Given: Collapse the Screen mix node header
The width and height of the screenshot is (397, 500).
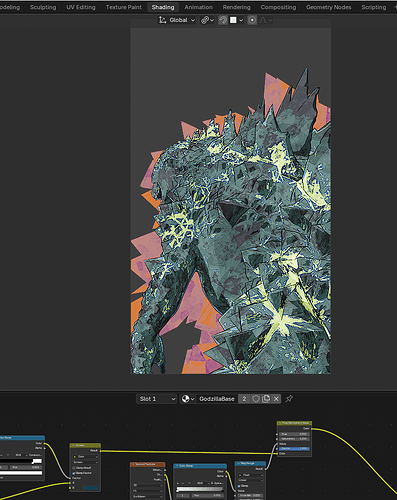Looking at the screenshot, I should click(73, 445).
